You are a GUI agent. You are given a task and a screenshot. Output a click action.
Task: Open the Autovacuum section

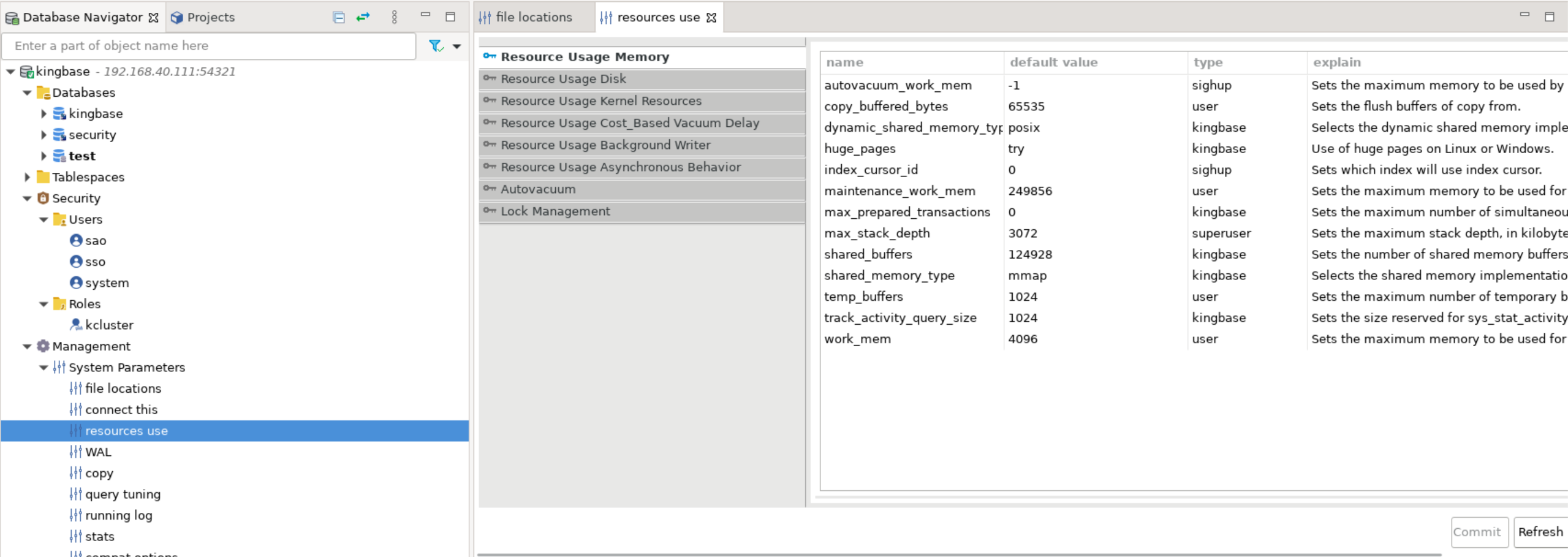tap(538, 189)
